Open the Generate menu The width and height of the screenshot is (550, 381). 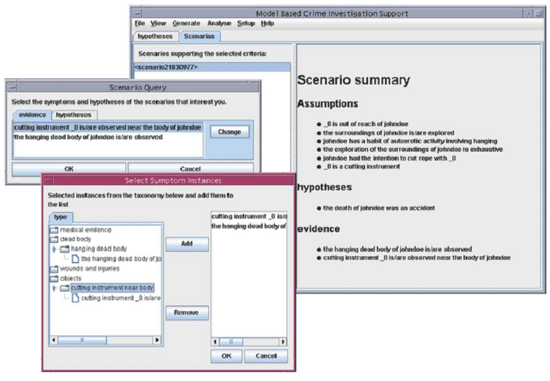186,24
